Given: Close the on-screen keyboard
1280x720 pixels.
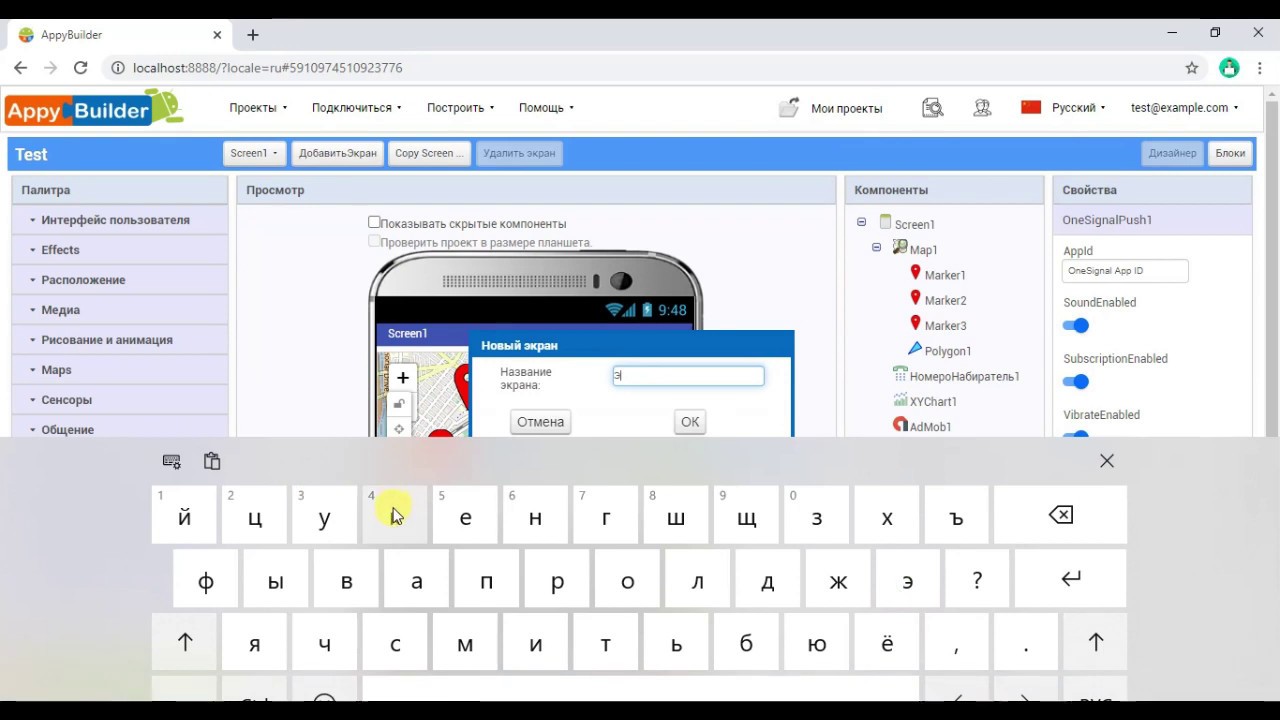Looking at the screenshot, I should click(x=1107, y=461).
